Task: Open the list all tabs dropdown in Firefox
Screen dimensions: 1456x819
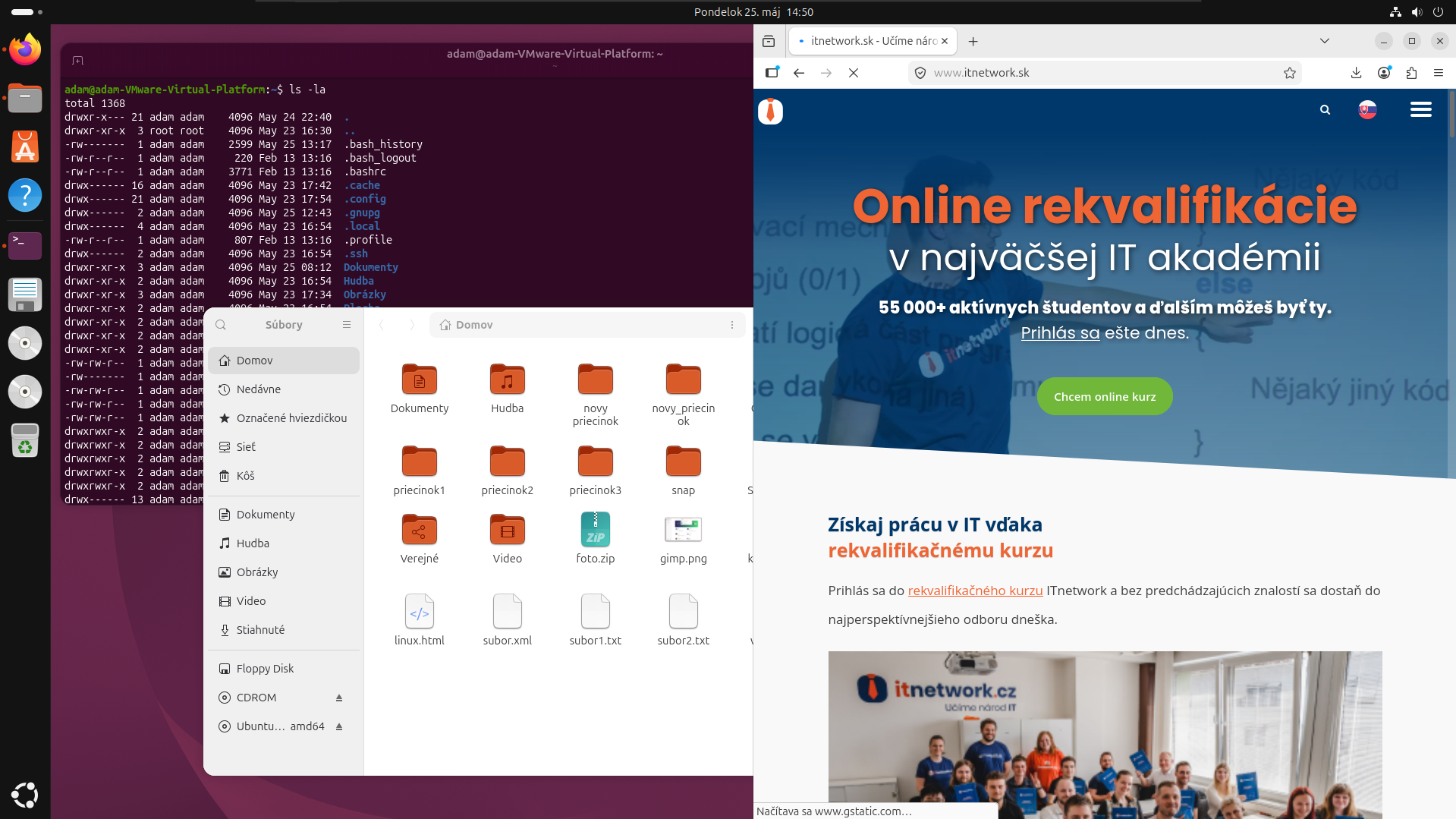Action: coord(1325,41)
